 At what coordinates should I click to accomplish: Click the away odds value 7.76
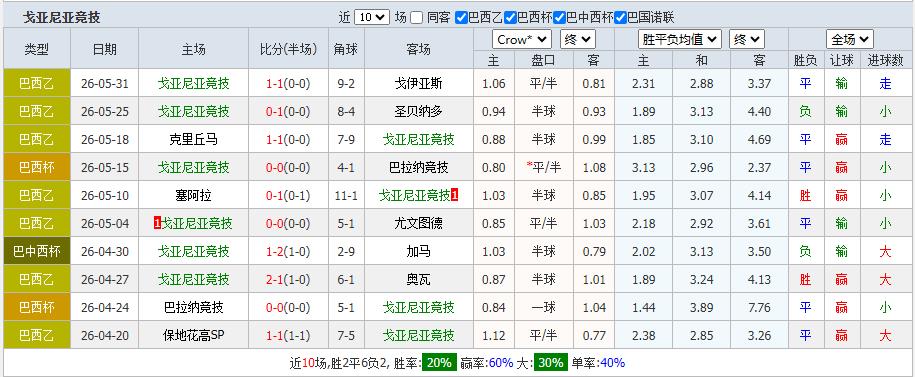point(759,308)
